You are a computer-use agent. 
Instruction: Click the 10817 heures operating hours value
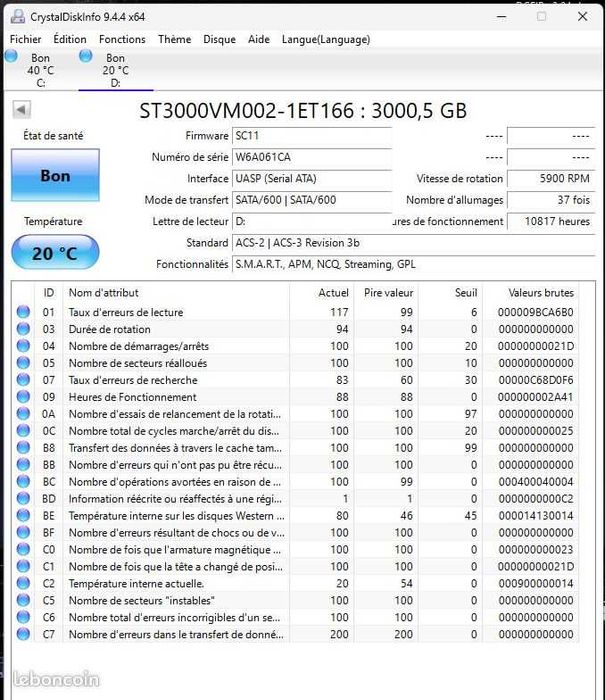[x=551, y=221]
